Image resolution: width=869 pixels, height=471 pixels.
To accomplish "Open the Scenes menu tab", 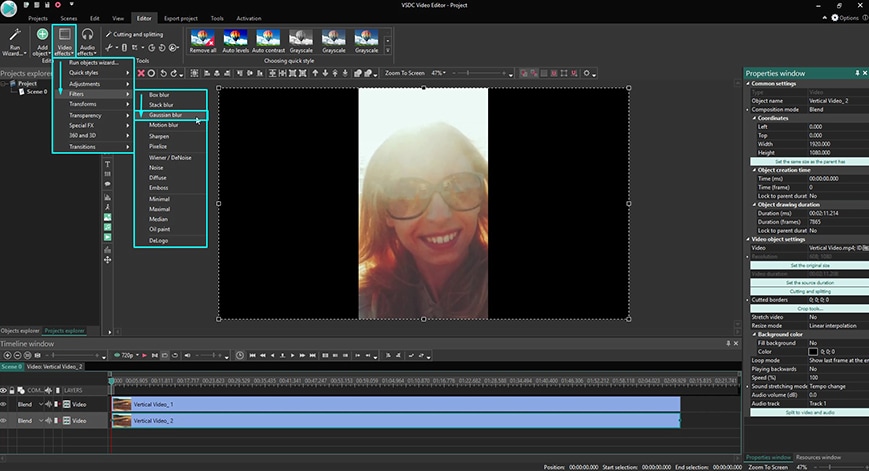I will click(69, 18).
